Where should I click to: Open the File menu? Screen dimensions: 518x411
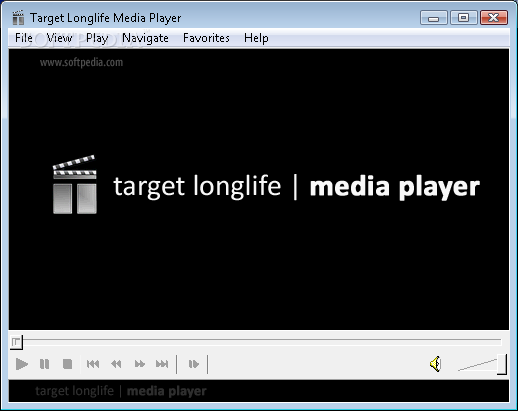(24, 38)
